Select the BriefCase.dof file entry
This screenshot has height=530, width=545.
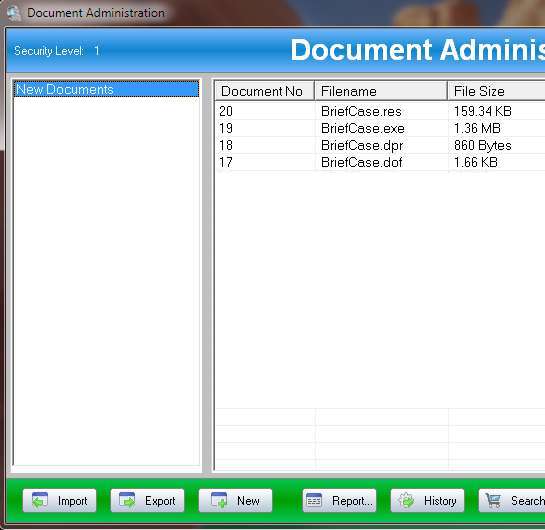coord(361,162)
